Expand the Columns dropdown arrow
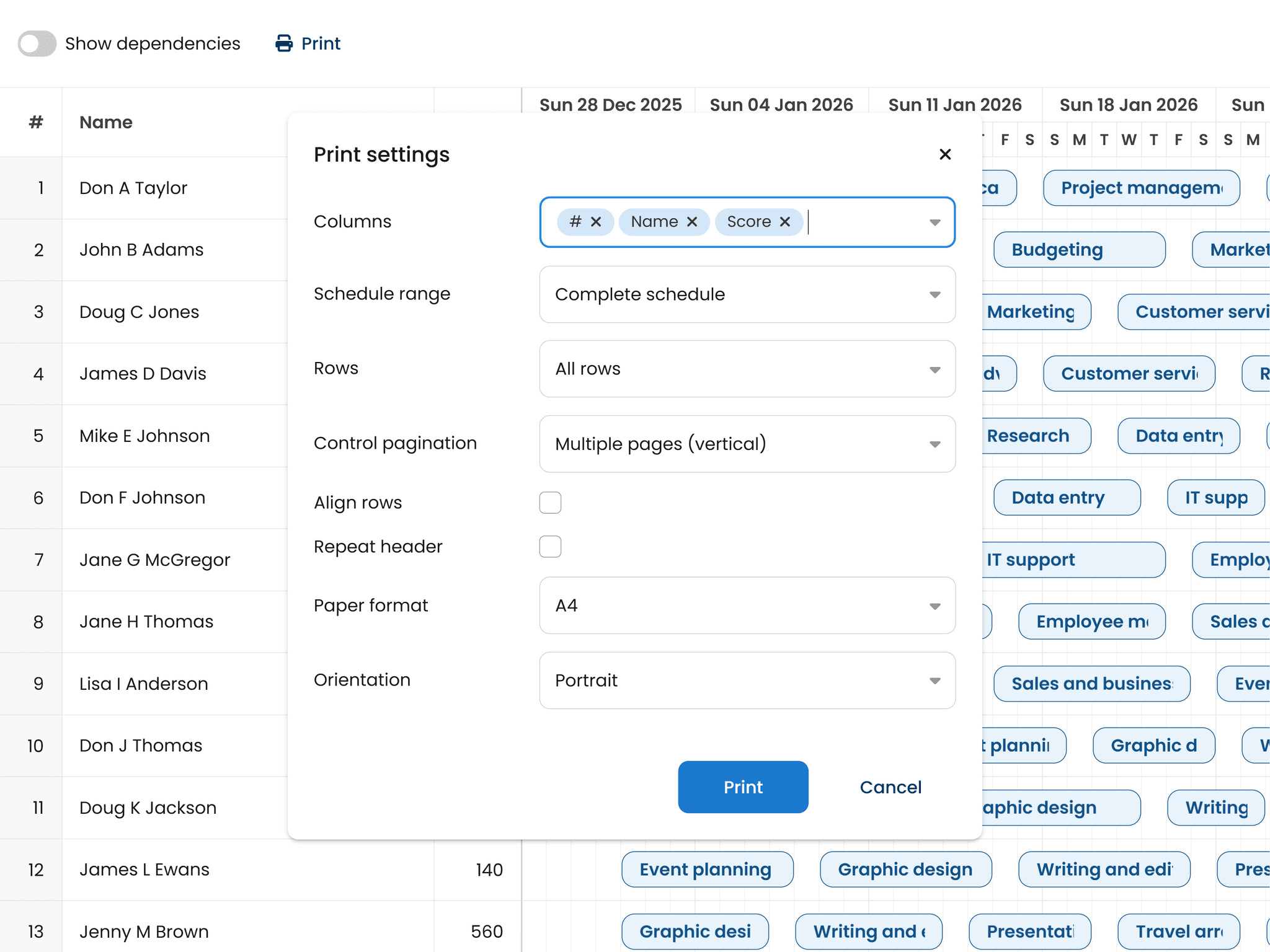Viewport: 1270px width, 952px height. click(935, 223)
